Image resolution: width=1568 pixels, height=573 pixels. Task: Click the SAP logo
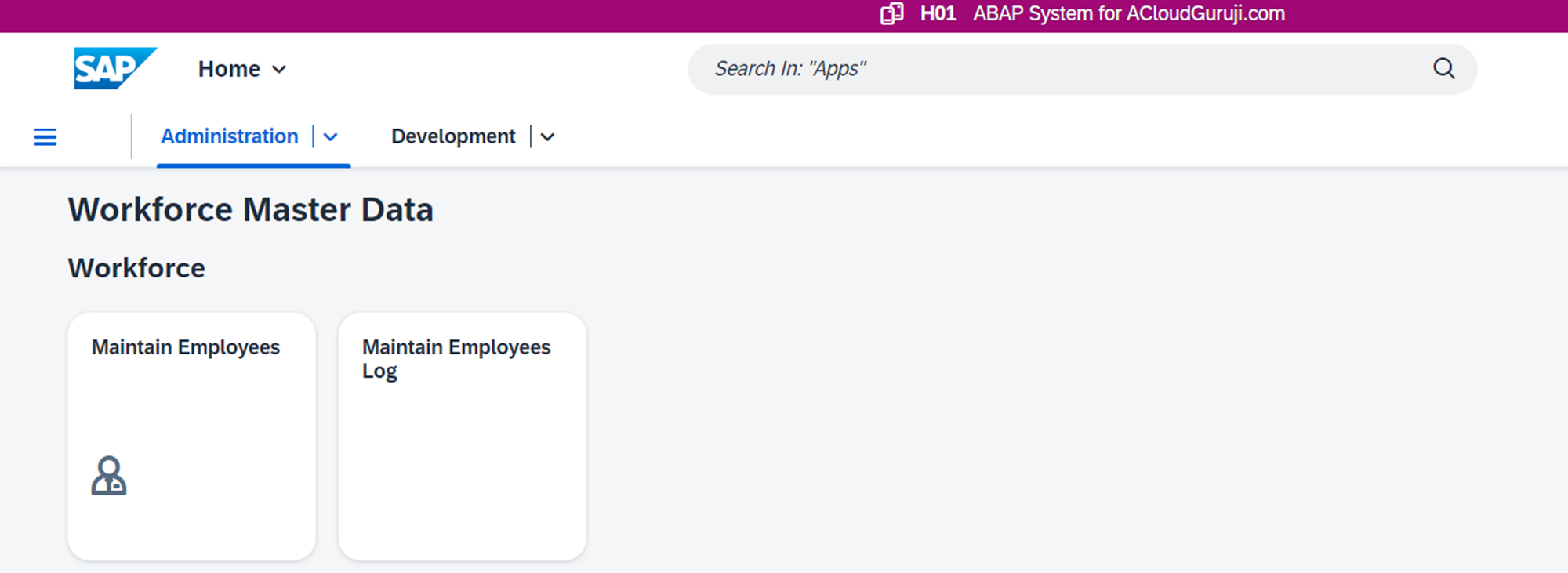tap(114, 69)
